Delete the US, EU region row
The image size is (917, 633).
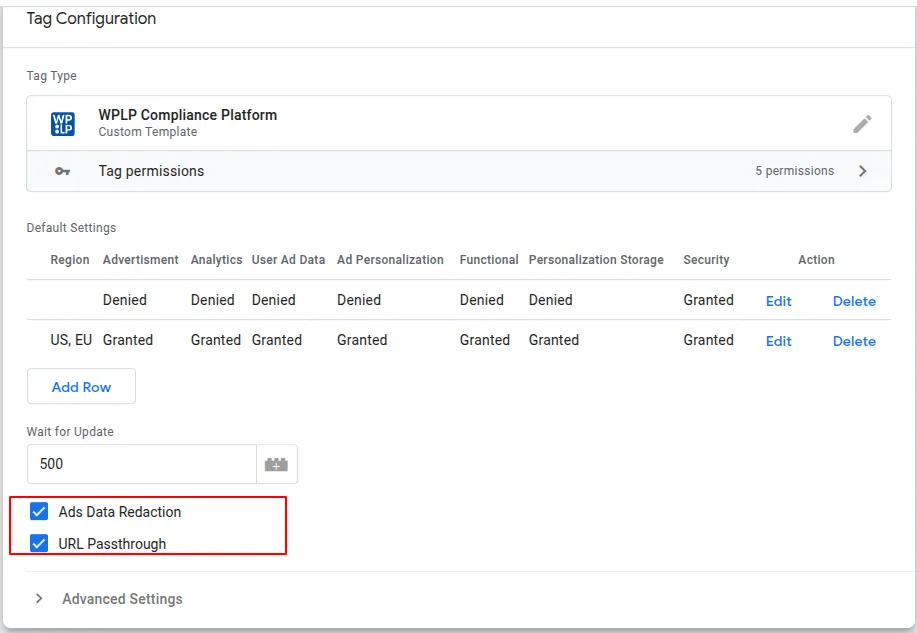pyautogui.click(x=853, y=341)
